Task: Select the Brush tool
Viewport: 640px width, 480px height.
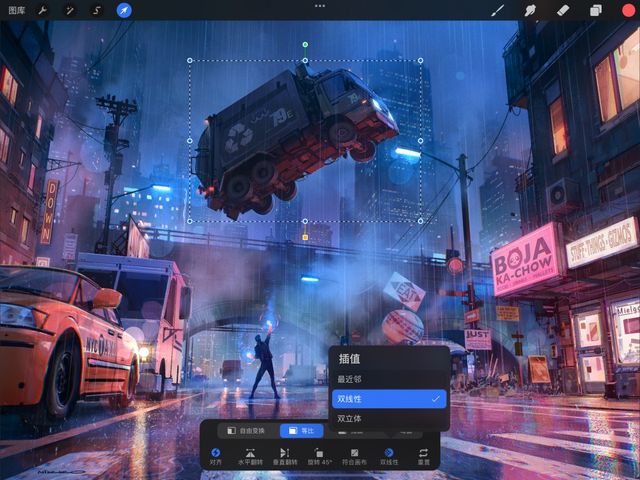Action: [497, 10]
